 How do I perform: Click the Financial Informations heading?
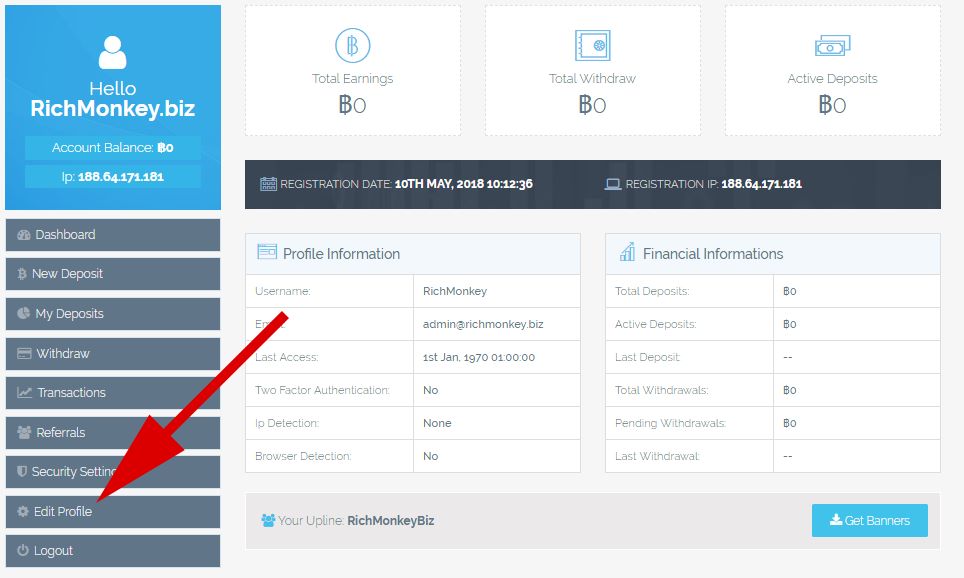pyautogui.click(x=713, y=254)
